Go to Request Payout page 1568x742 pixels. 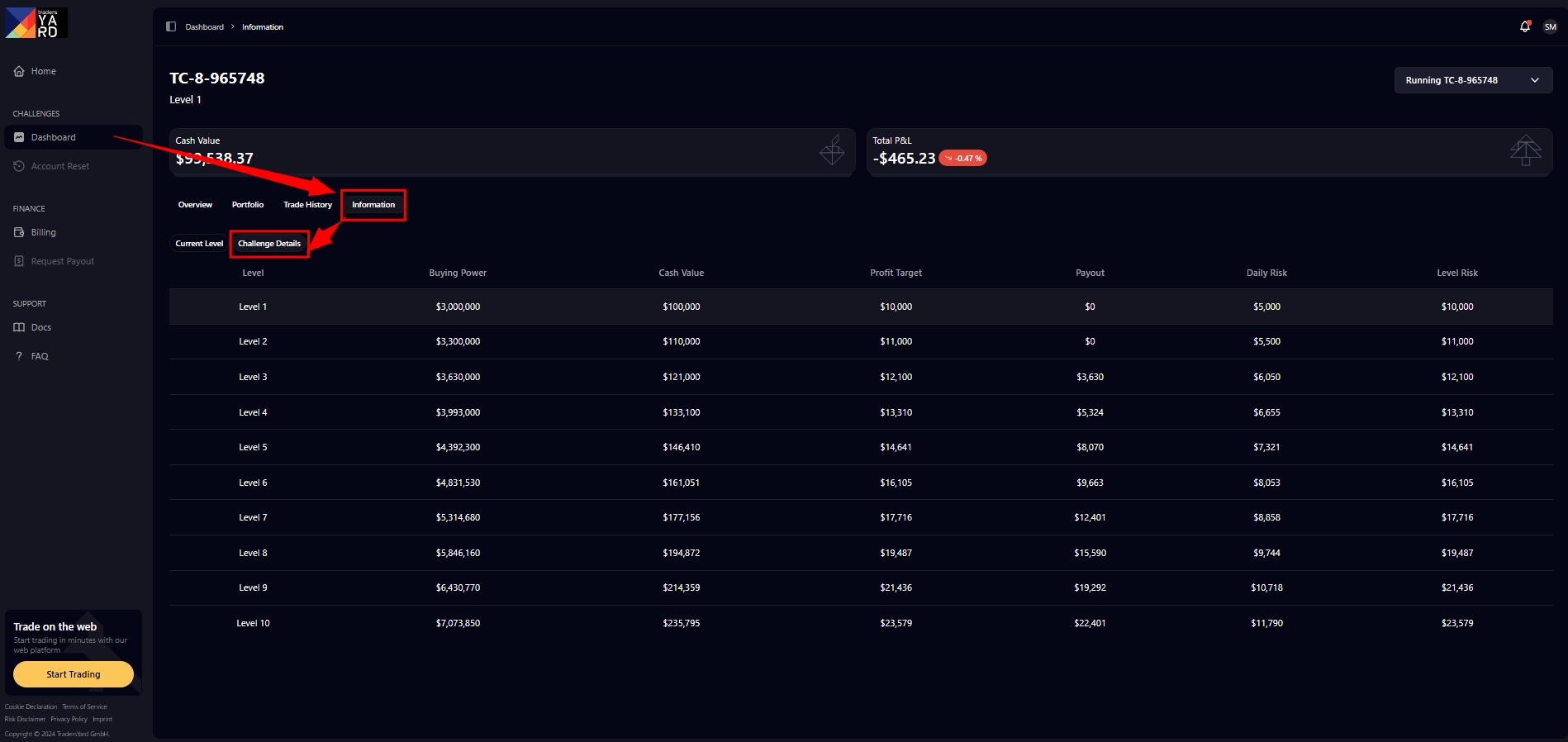click(62, 261)
